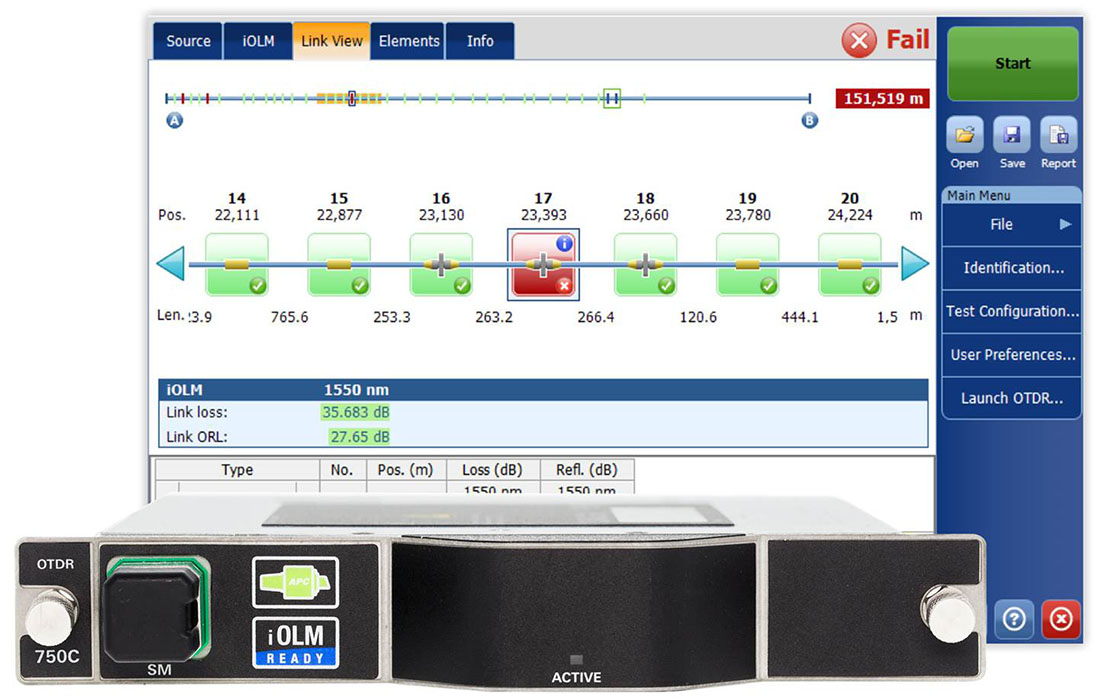Expand the File submenu
Image resolution: width=1098 pixels, height=700 pixels.
1011,225
